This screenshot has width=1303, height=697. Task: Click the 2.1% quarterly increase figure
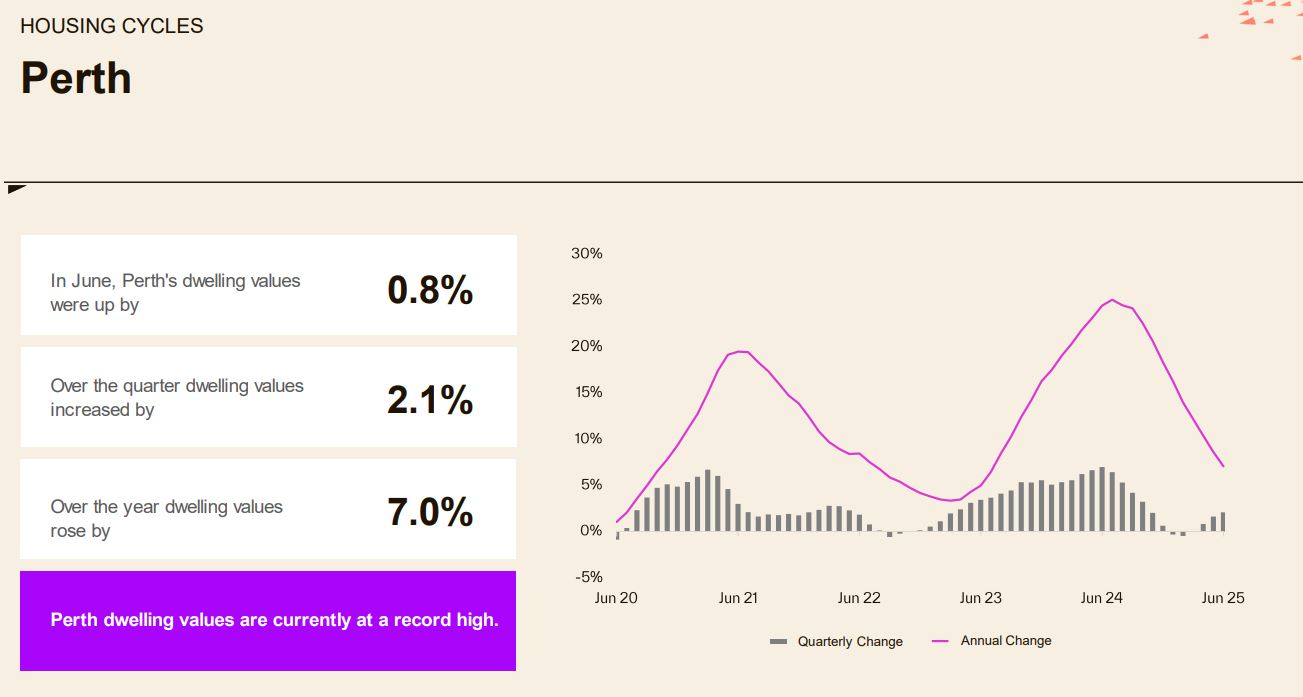430,400
